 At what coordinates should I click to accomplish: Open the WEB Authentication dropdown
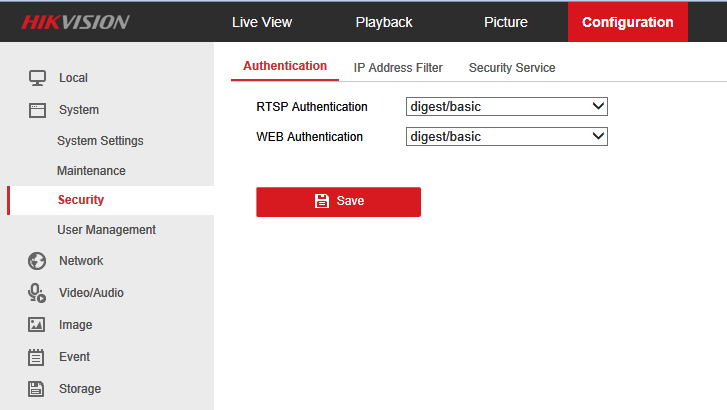[507, 136]
